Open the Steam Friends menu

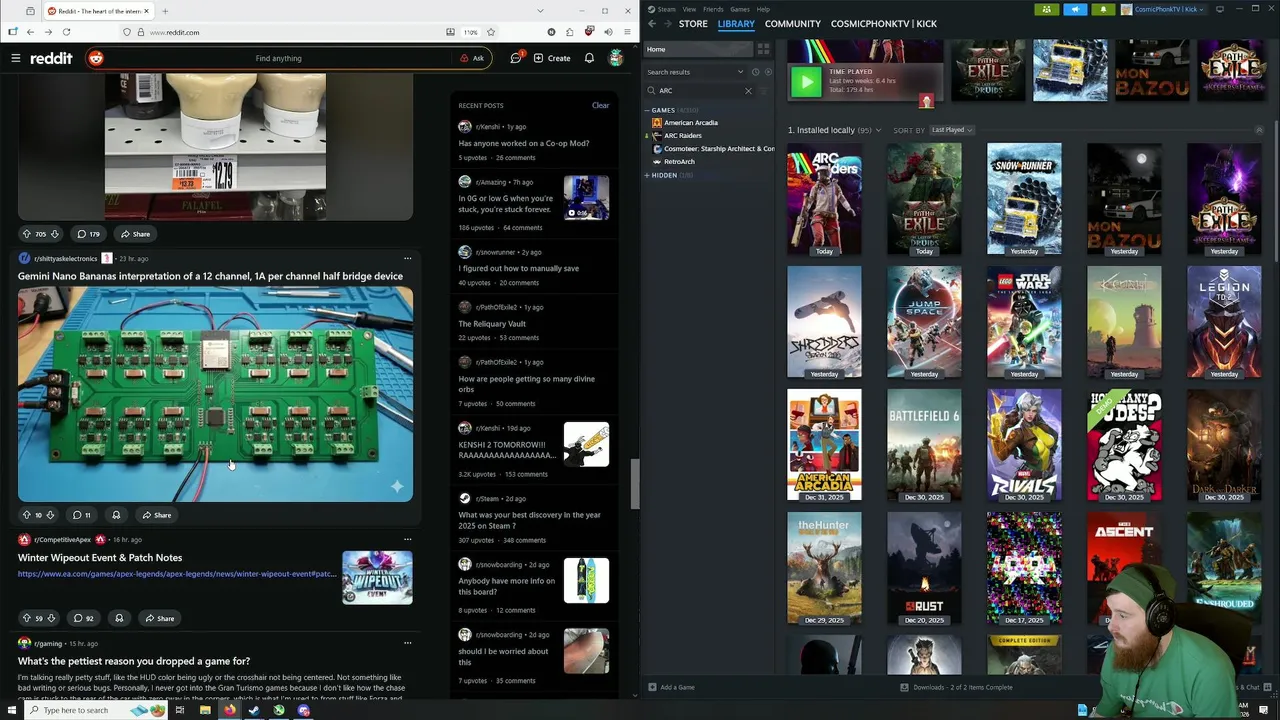click(x=713, y=9)
